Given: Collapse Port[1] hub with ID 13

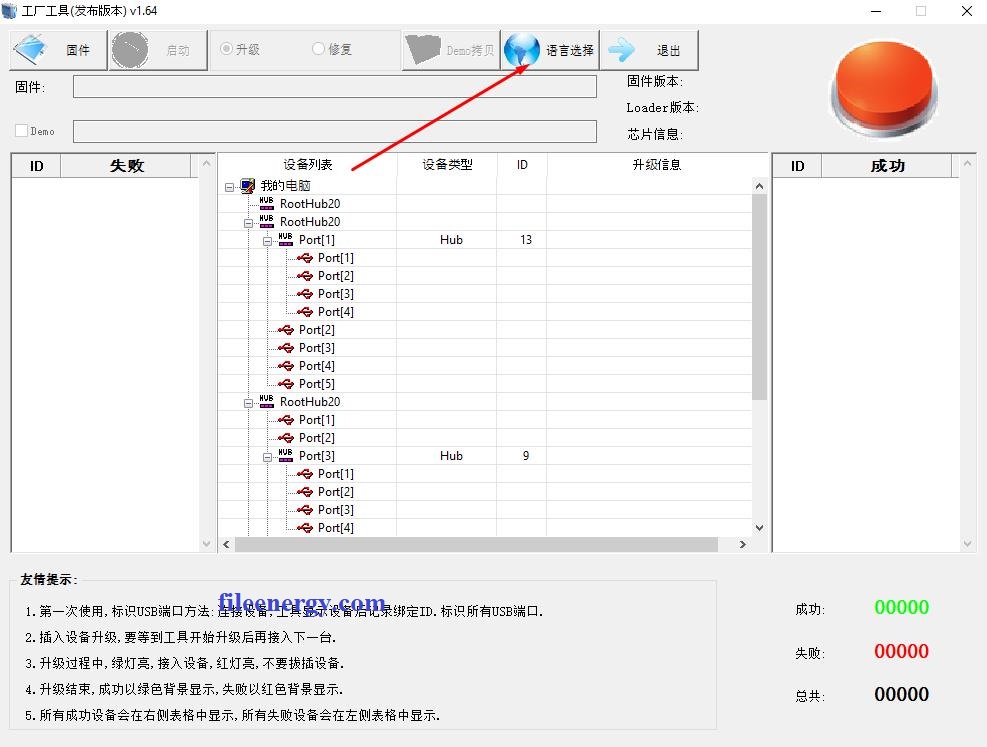Looking at the screenshot, I should 267,241.
